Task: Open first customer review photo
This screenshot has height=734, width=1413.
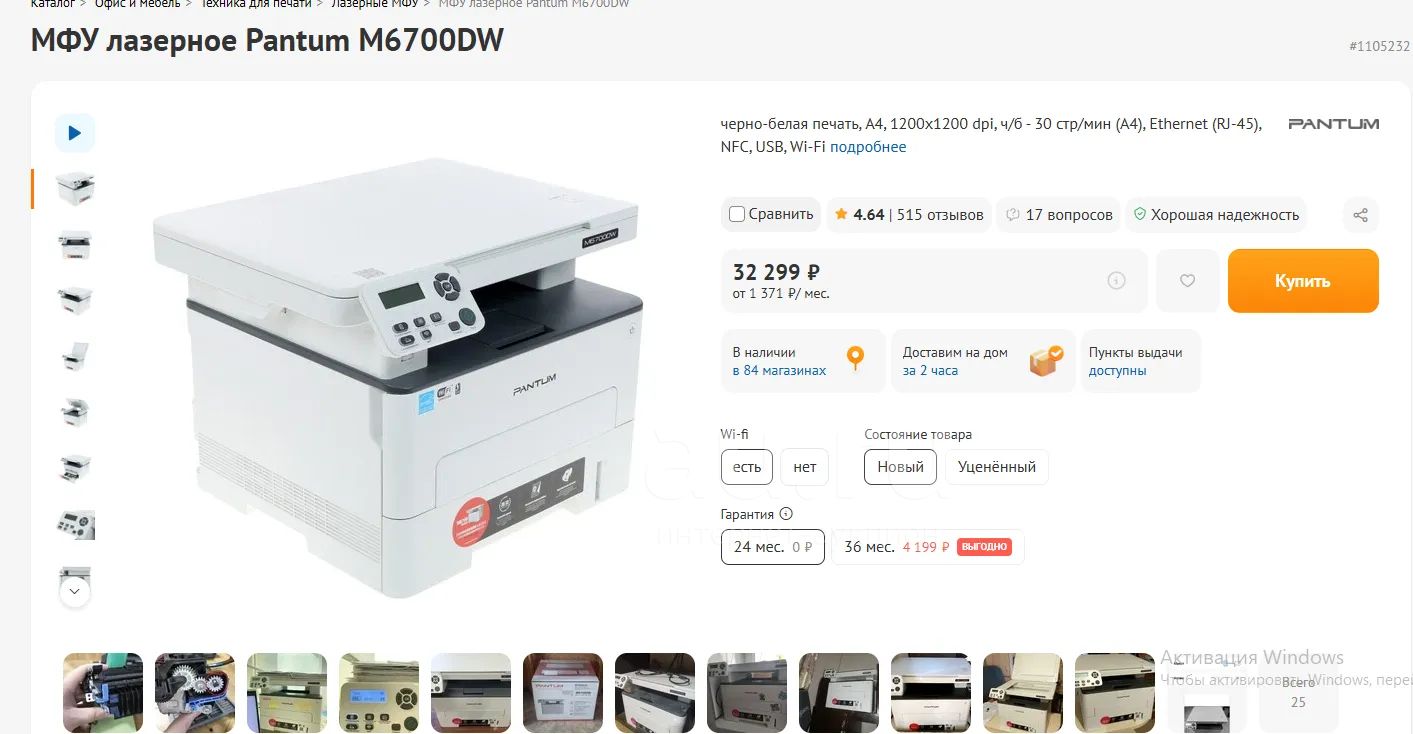Action: (103, 692)
